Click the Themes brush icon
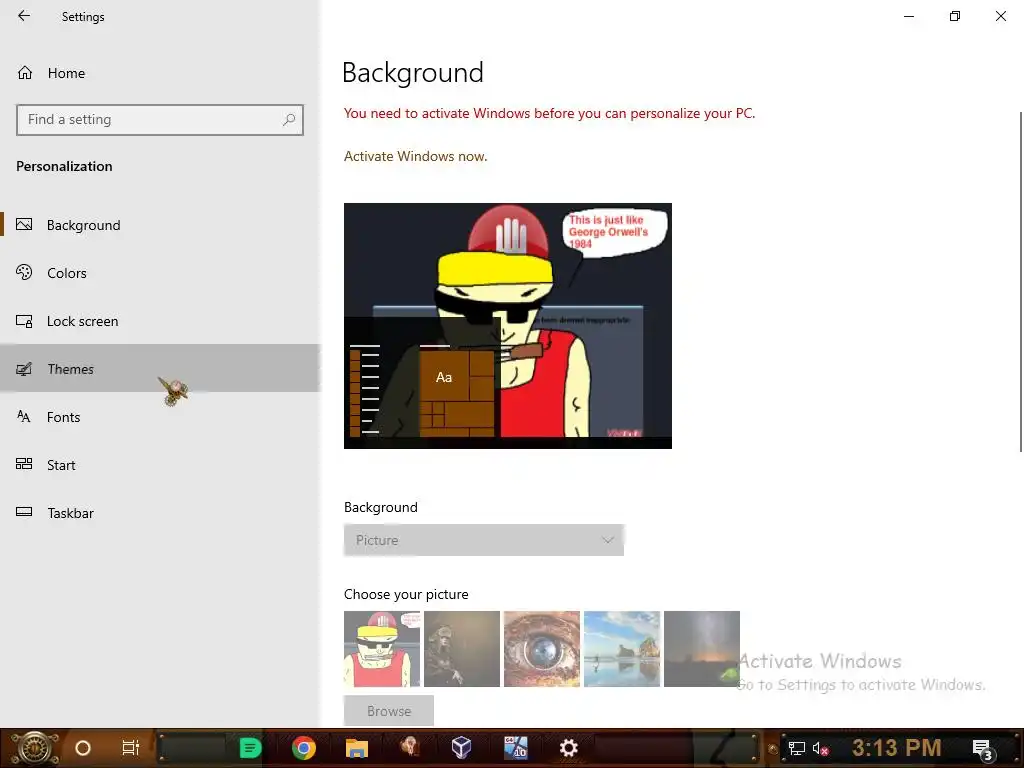This screenshot has height=768, width=1024. [x=24, y=369]
